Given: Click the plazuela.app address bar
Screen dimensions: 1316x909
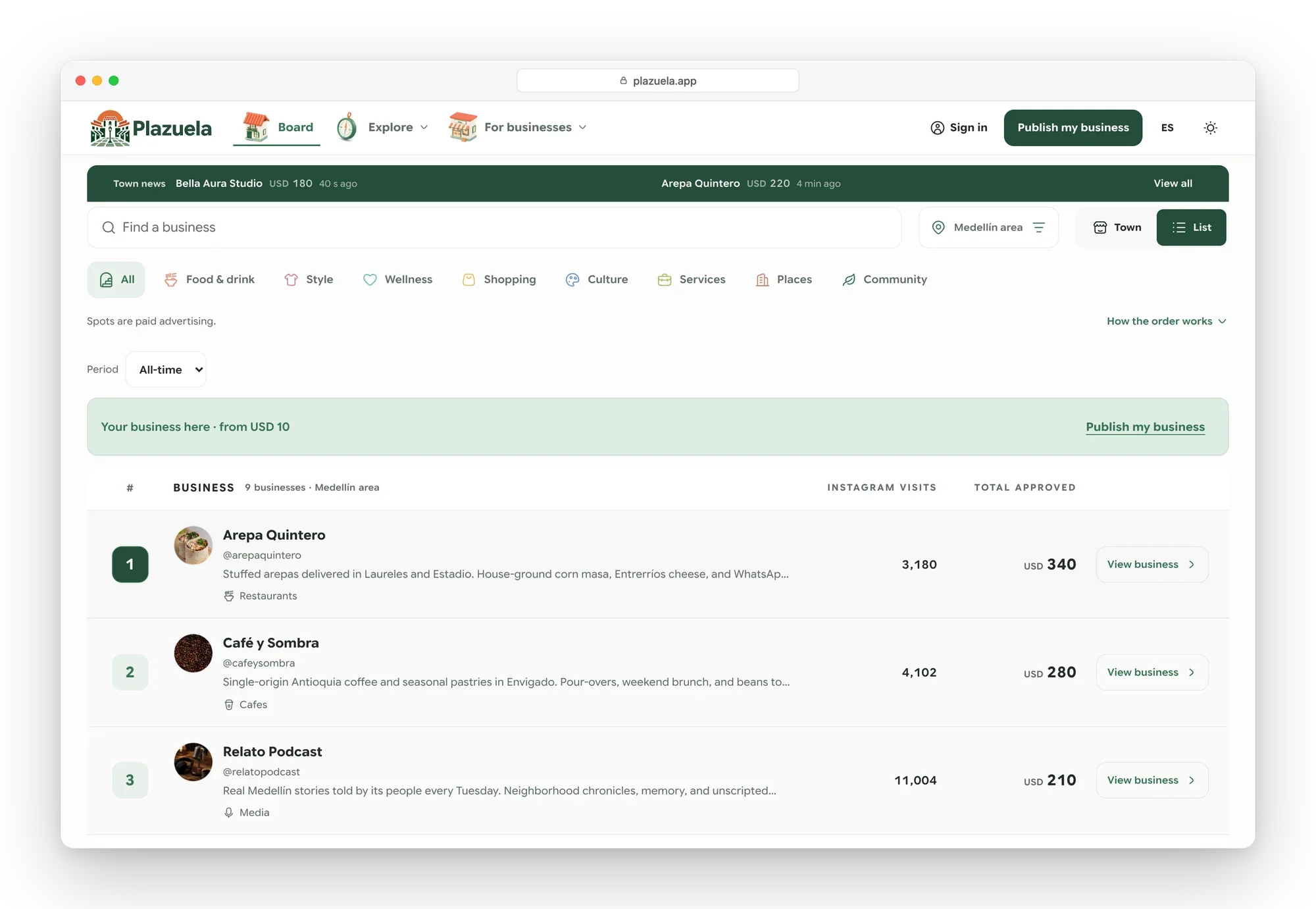Looking at the screenshot, I should pos(658,81).
